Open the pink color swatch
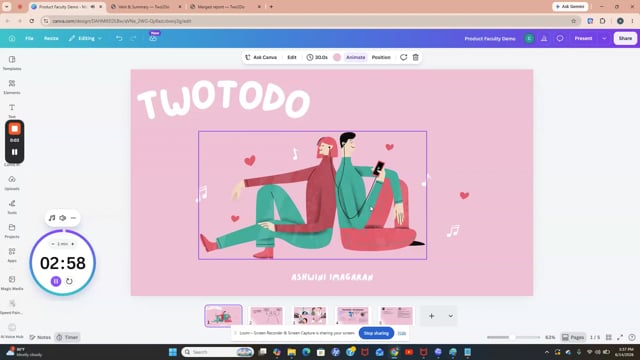The width and height of the screenshot is (640, 360). 337,57
